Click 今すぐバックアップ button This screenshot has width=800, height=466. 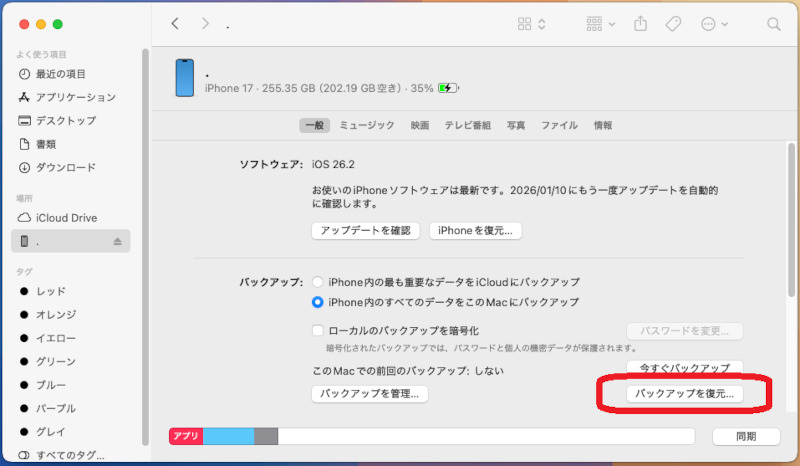685,367
